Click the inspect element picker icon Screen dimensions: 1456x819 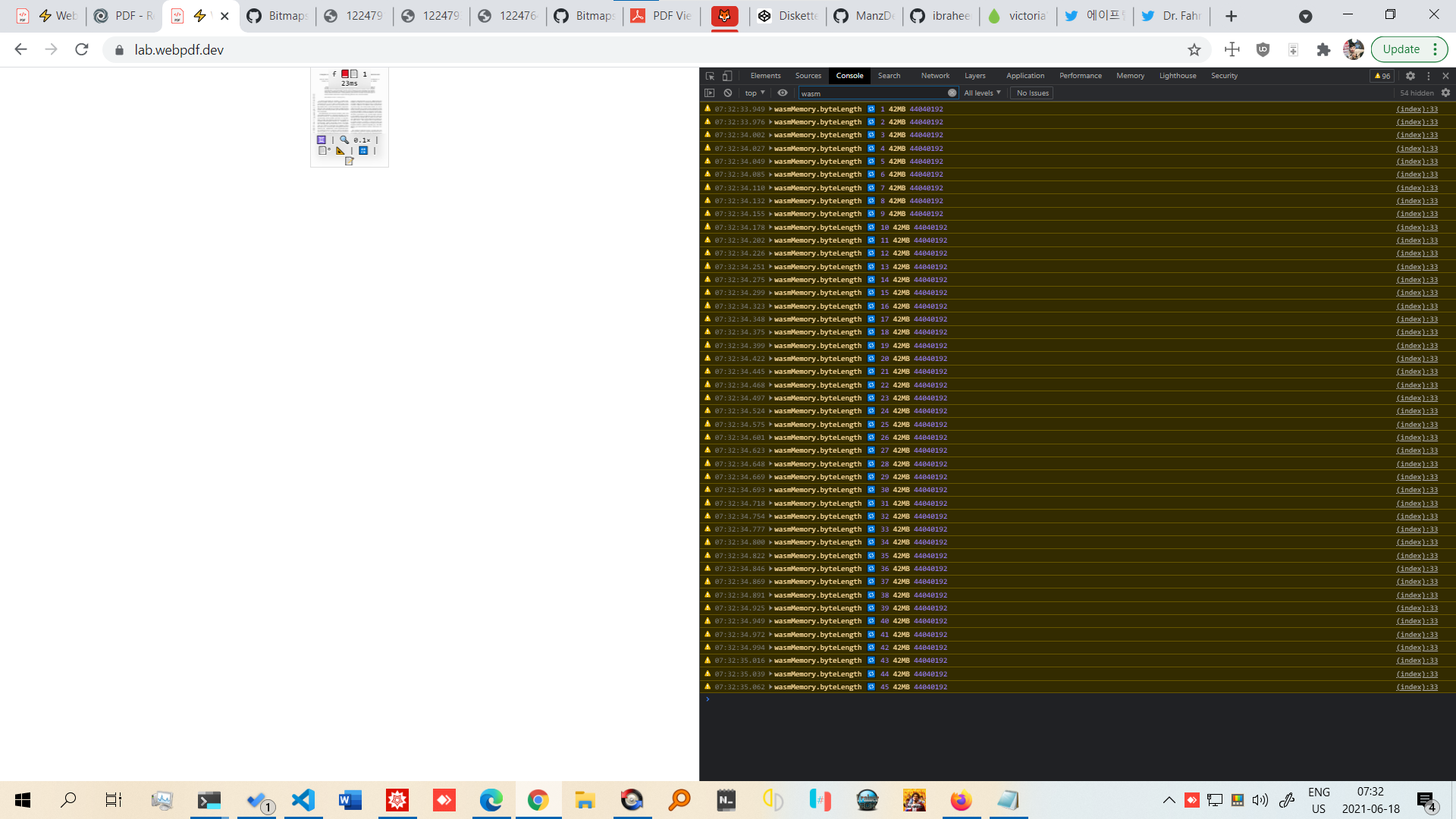click(x=710, y=76)
